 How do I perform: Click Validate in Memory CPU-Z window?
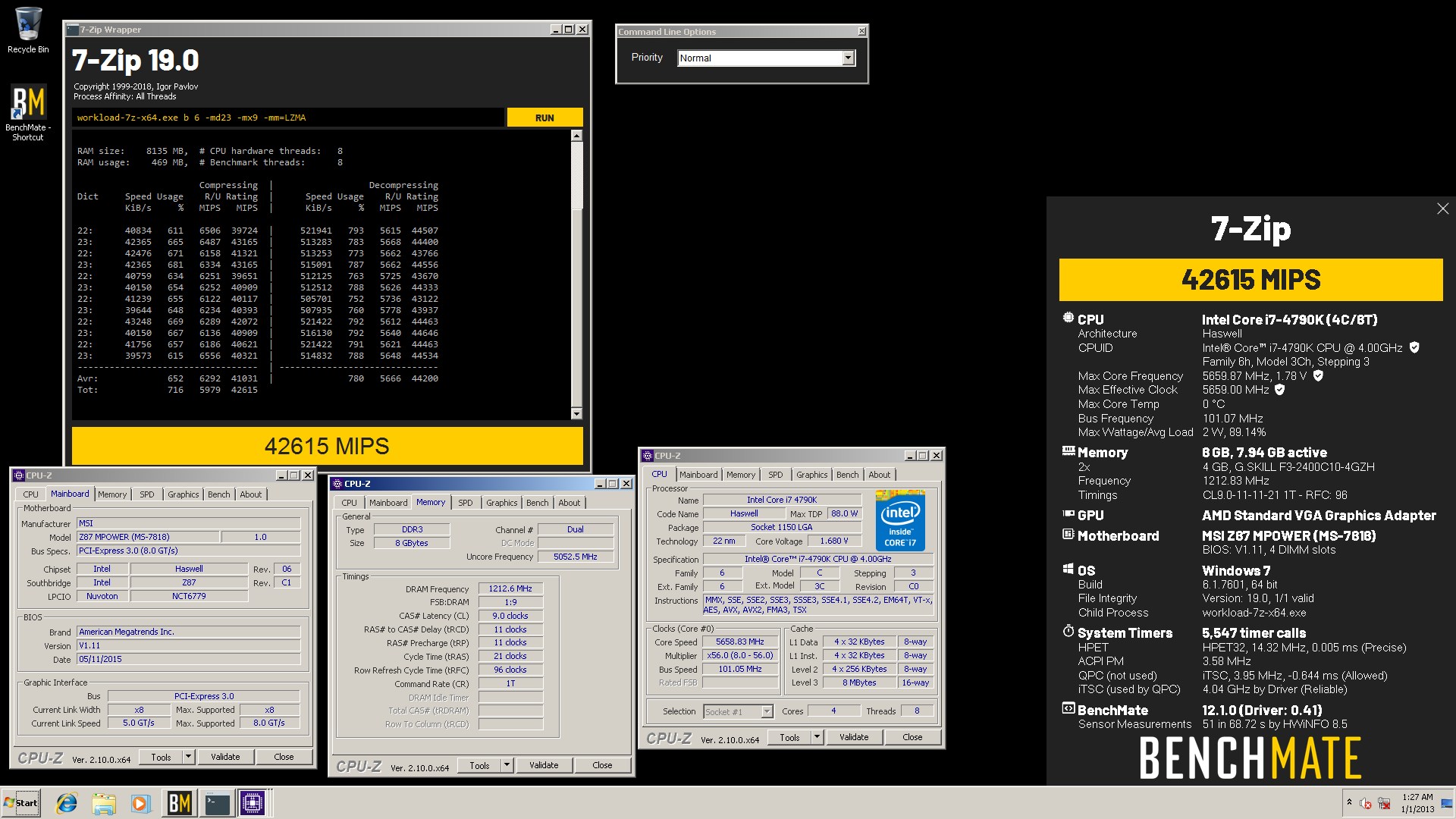pyautogui.click(x=544, y=766)
